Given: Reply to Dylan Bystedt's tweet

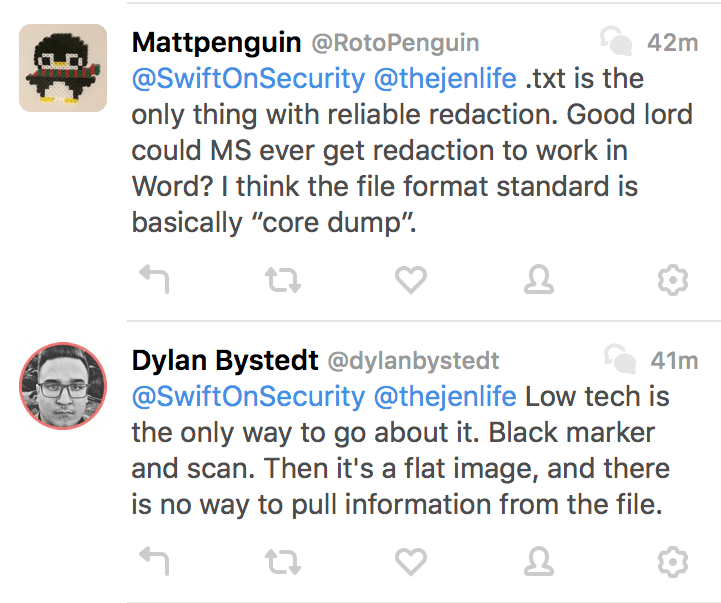Looking at the screenshot, I should 153,561.
